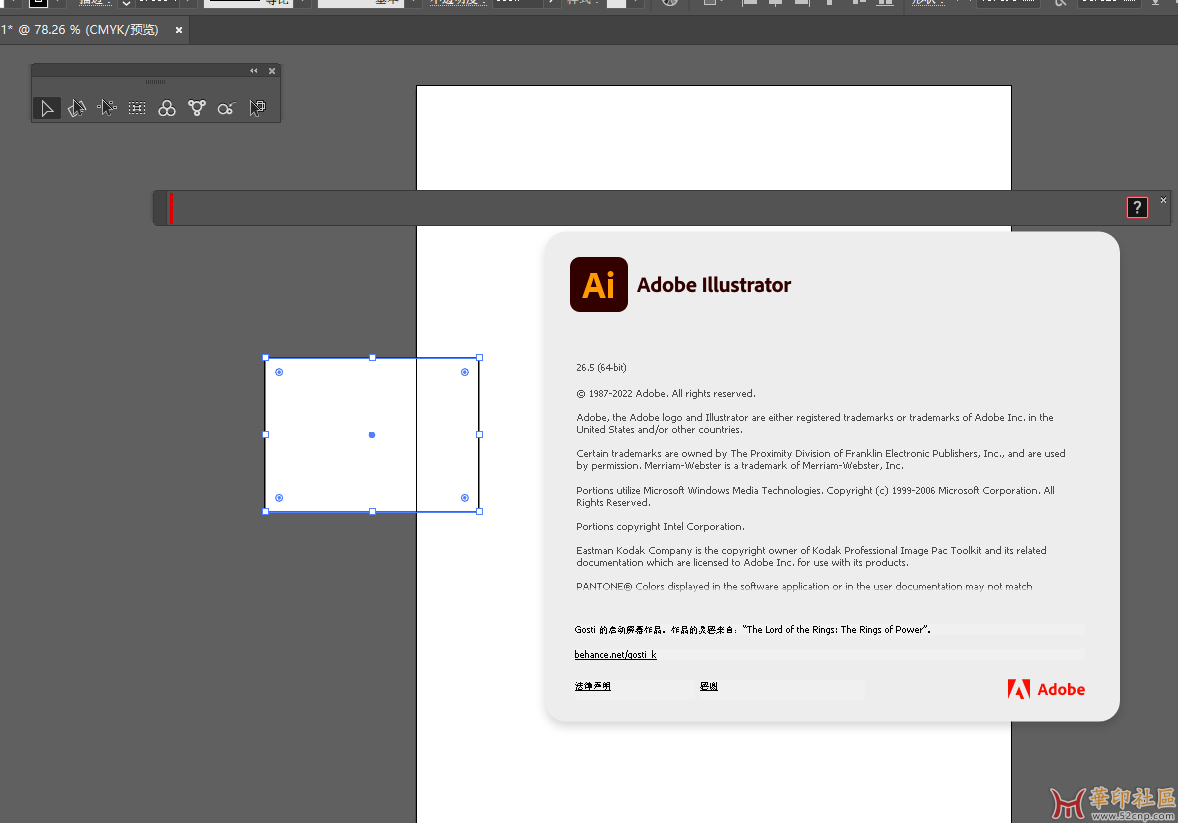Click the PANTONE Colors disclaimer line
1178x823 pixels.
(x=804, y=586)
